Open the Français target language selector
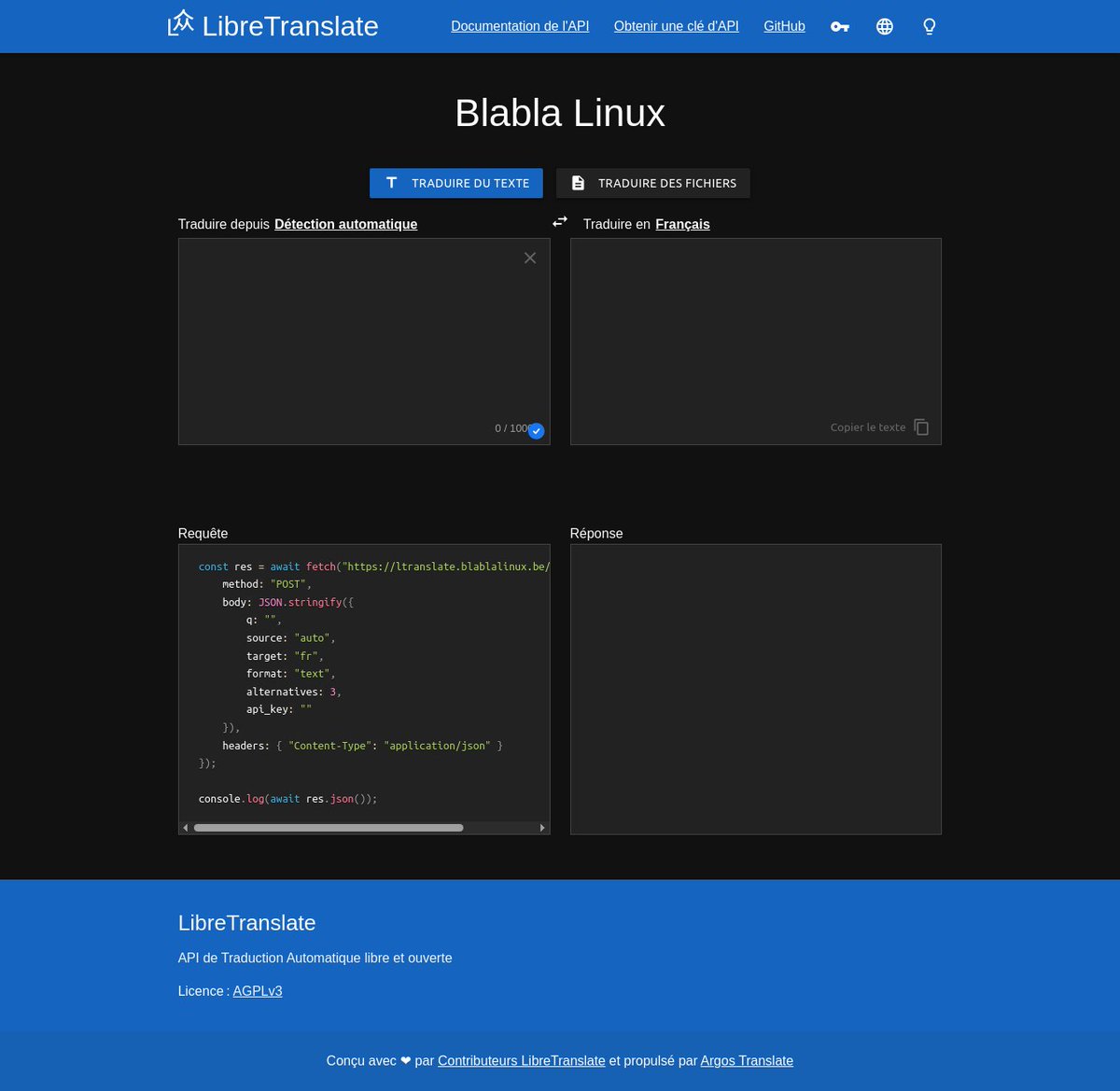1120x1091 pixels. pyautogui.click(x=682, y=224)
